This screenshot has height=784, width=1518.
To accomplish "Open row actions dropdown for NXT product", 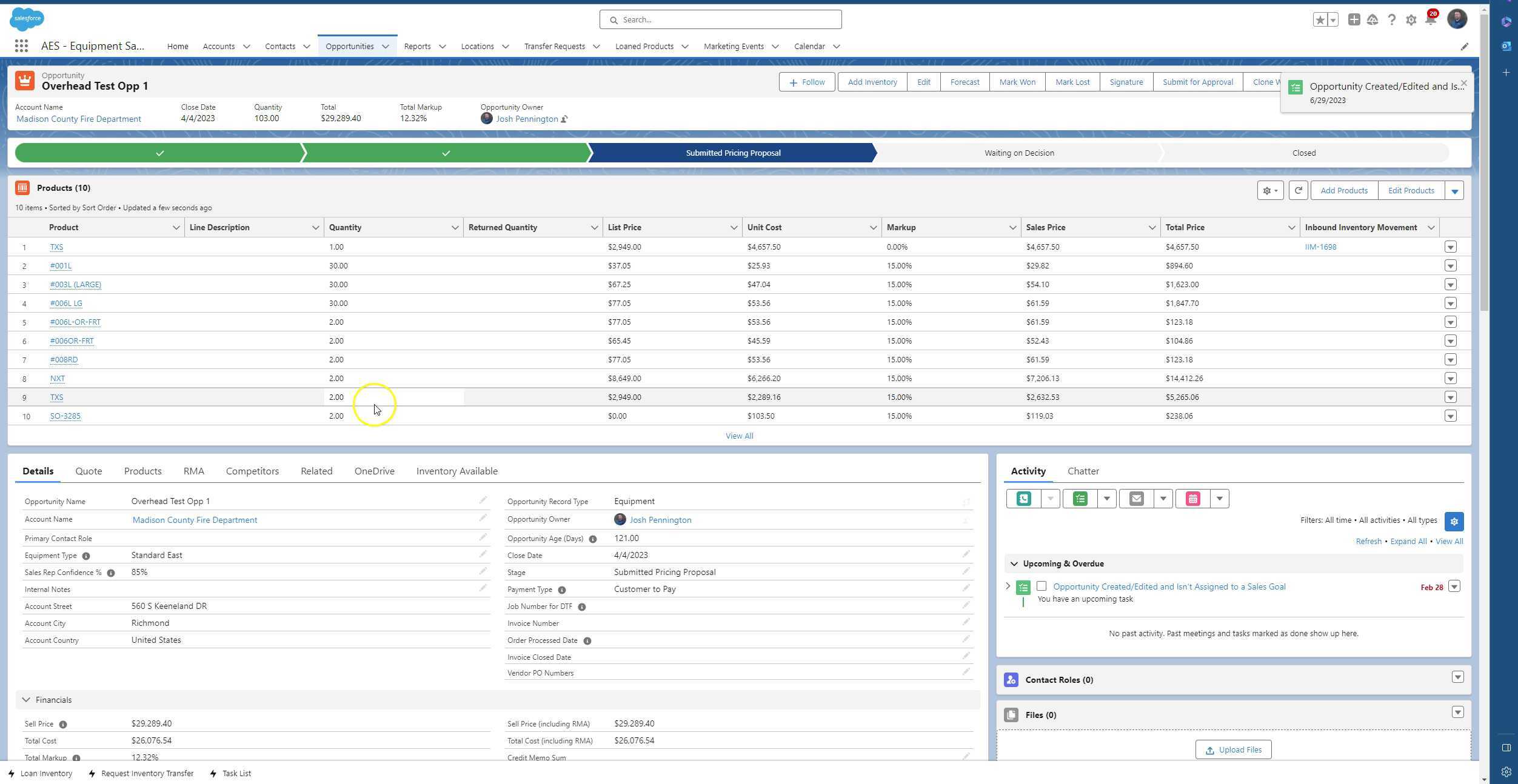I will (x=1450, y=379).
